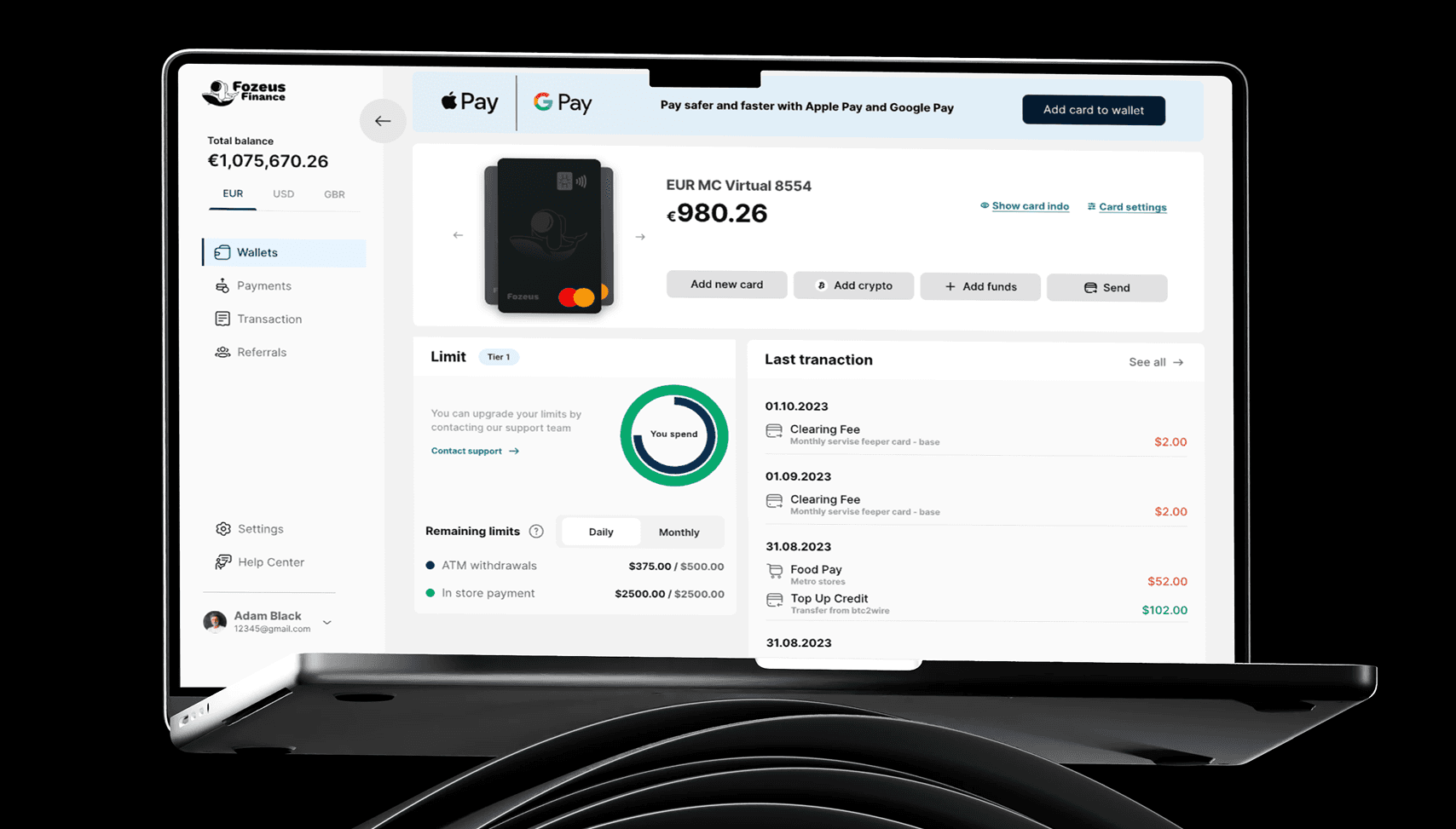Select the Payments sidebar icon

coord(222,285)
